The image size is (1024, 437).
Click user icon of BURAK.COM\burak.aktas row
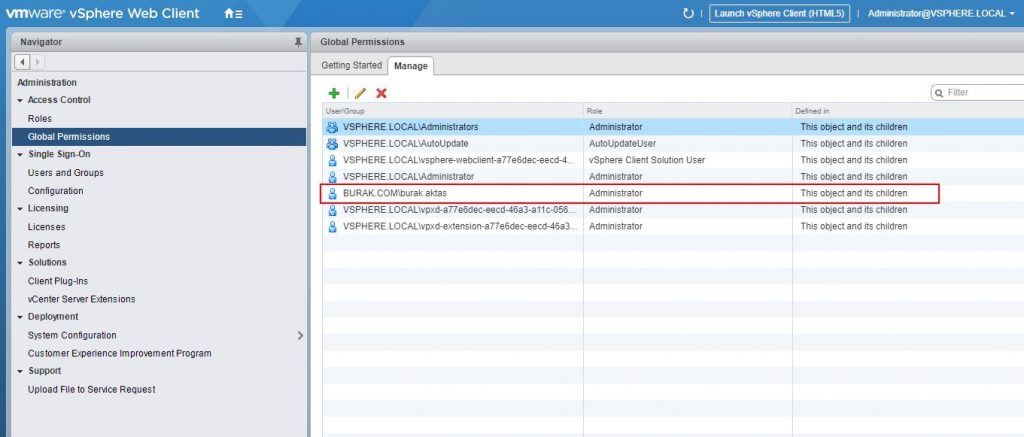coord(332,193)
